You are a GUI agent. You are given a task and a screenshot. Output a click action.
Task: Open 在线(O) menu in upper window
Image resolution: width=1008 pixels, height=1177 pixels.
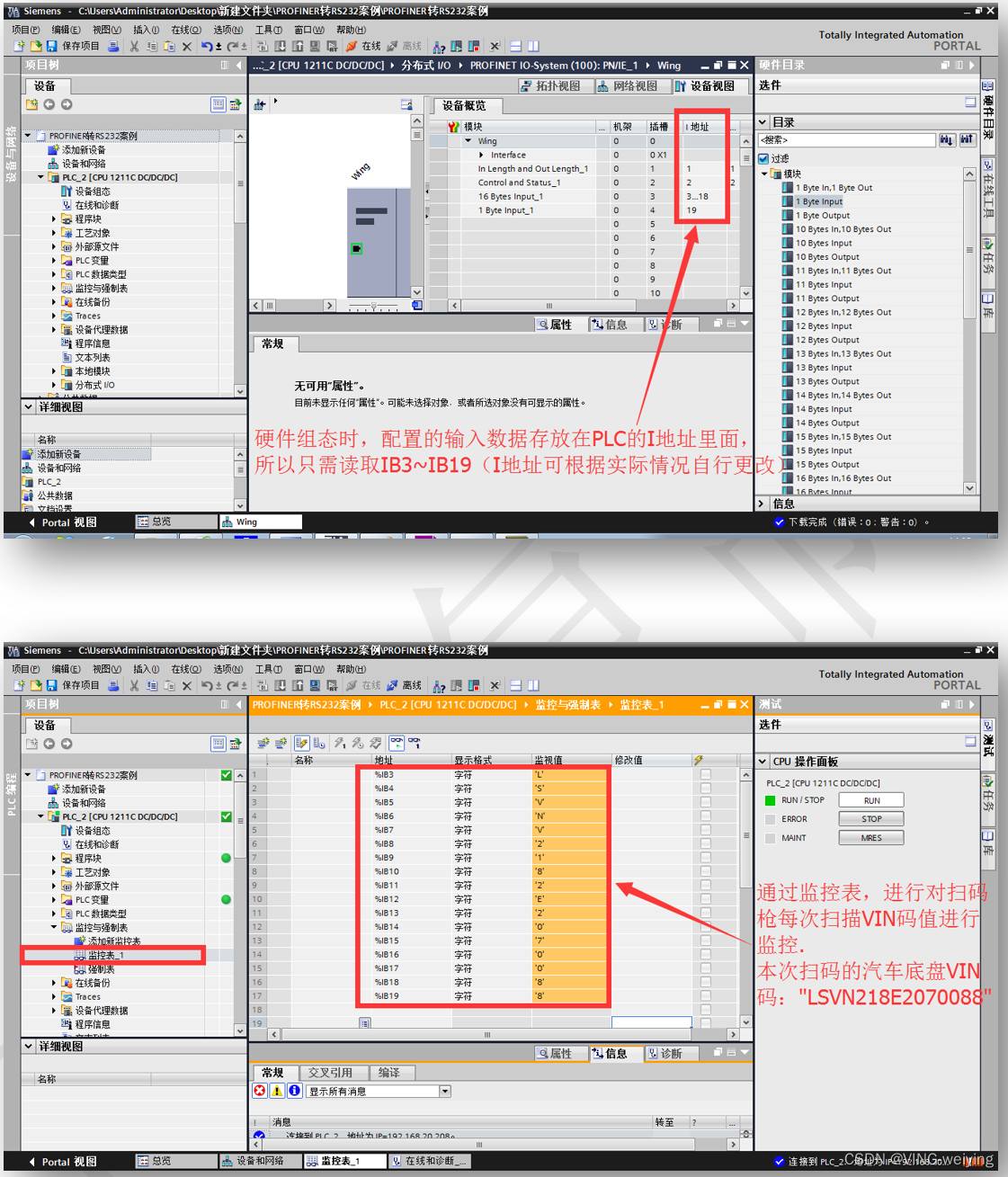(x=186, y=30)
